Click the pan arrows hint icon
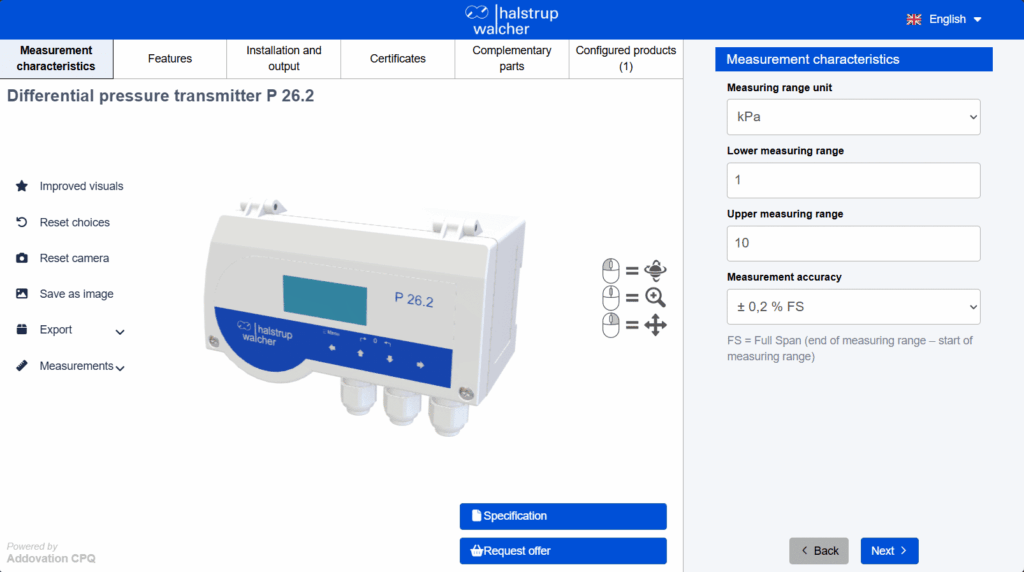1024x572 pixels. pyautogui.click(x=655, y=325)
